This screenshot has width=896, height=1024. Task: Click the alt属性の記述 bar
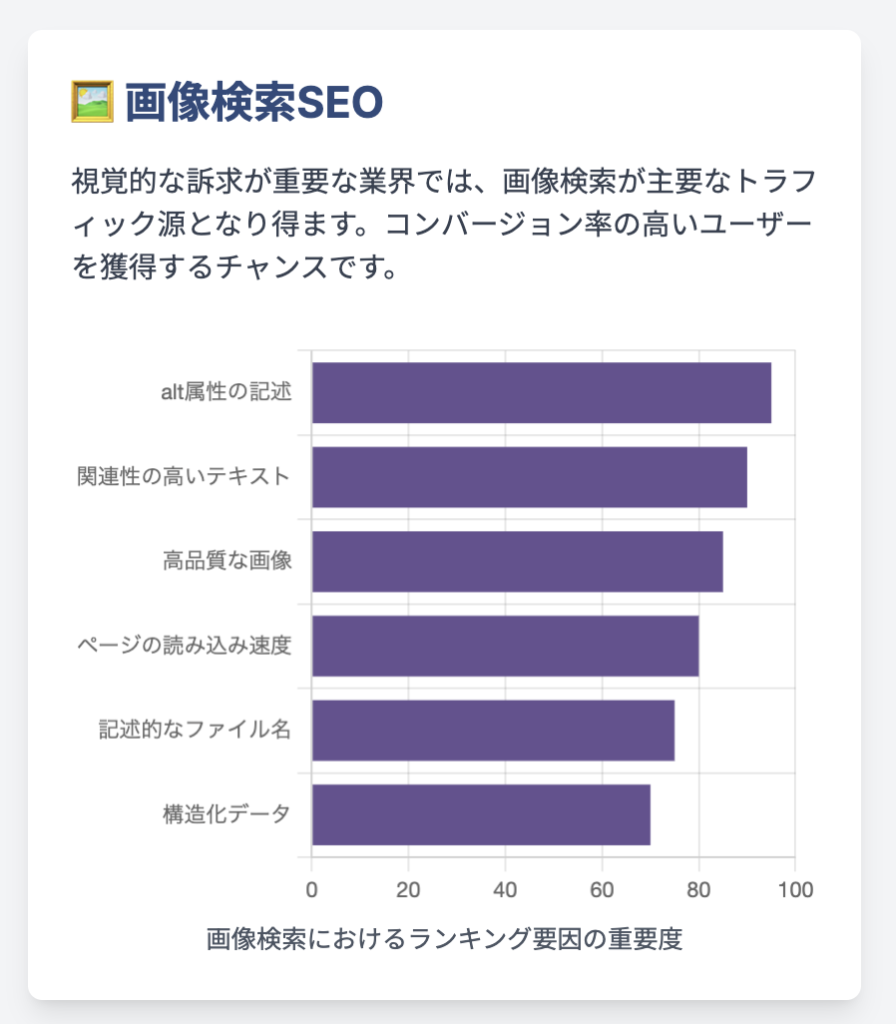click(541, 392)
